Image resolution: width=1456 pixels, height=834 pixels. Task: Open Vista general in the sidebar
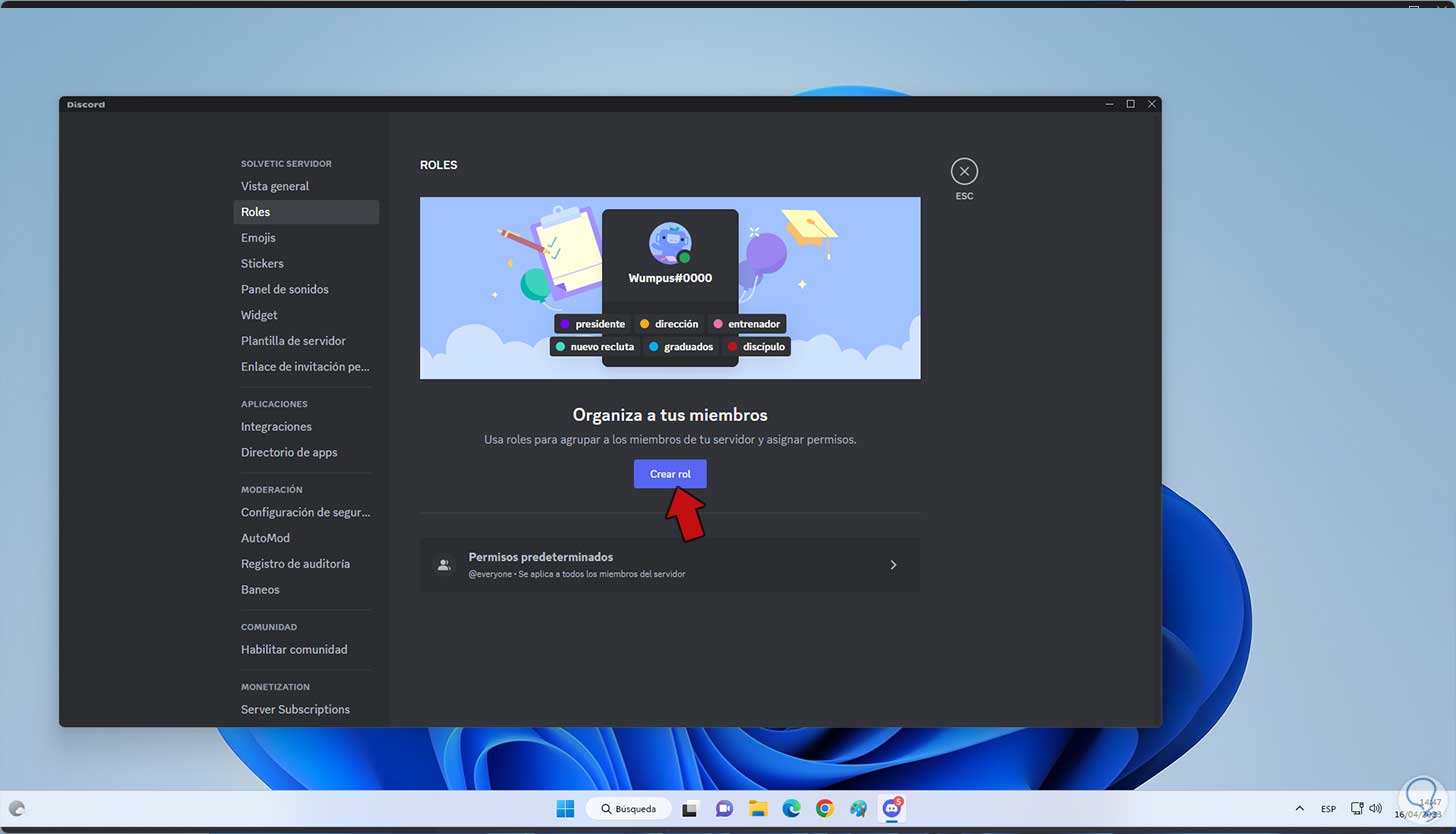tap(306, 186)
